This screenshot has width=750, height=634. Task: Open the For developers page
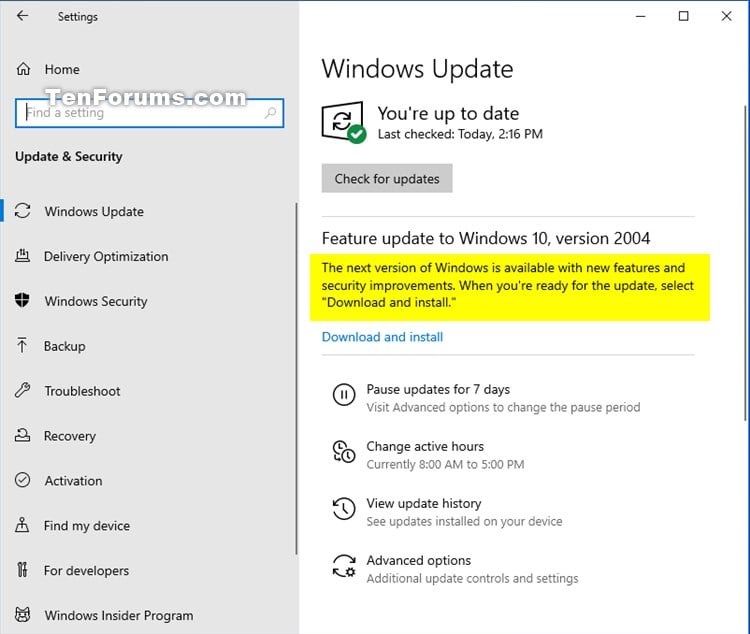point(87,571)
